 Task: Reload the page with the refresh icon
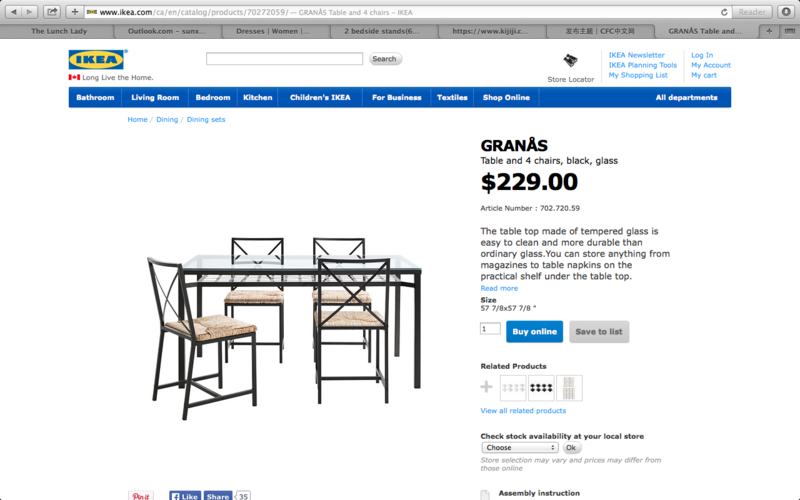(x=723, y=12)
